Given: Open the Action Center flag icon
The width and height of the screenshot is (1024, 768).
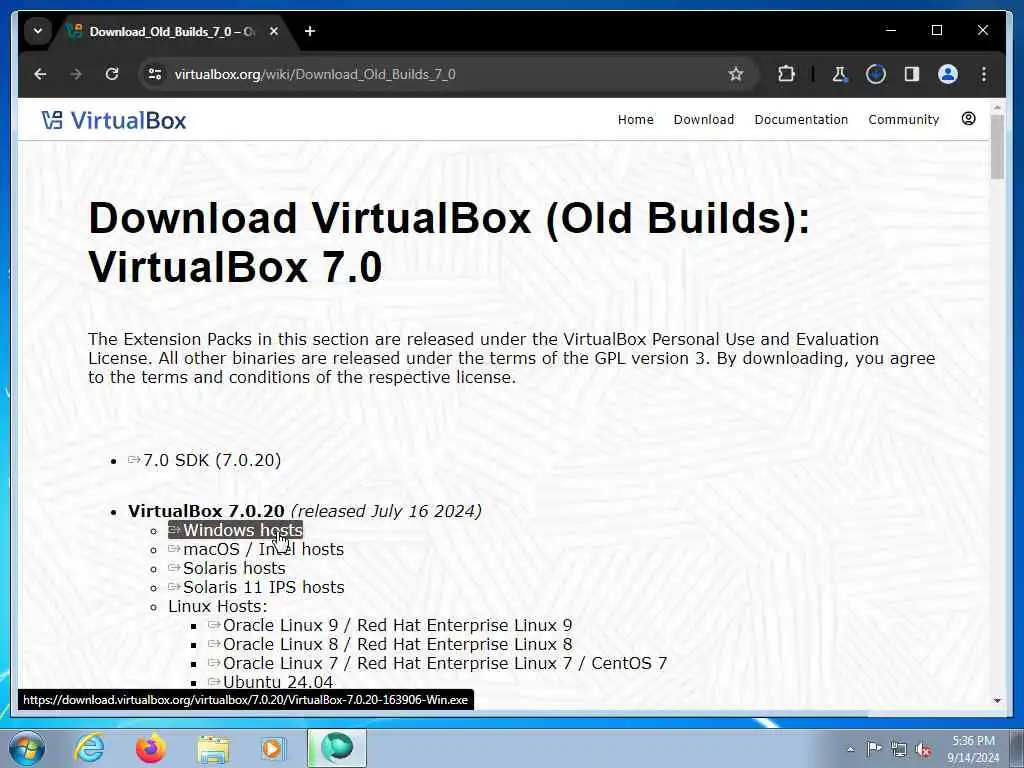Looking at the screenshot, I should 874,749.
